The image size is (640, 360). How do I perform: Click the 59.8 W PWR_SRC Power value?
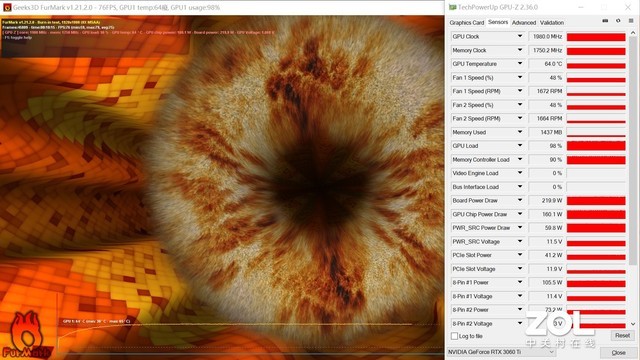point(553,228)
